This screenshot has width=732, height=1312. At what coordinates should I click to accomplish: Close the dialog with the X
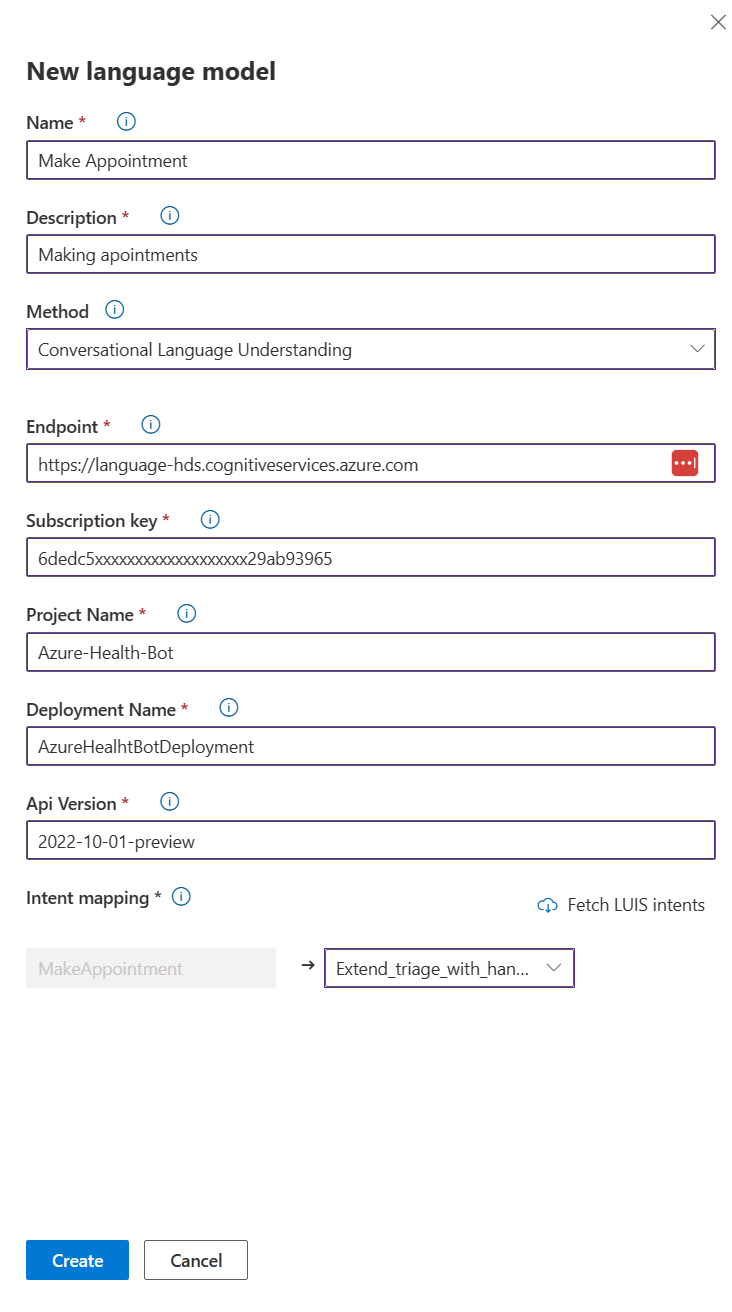[718, 22]
